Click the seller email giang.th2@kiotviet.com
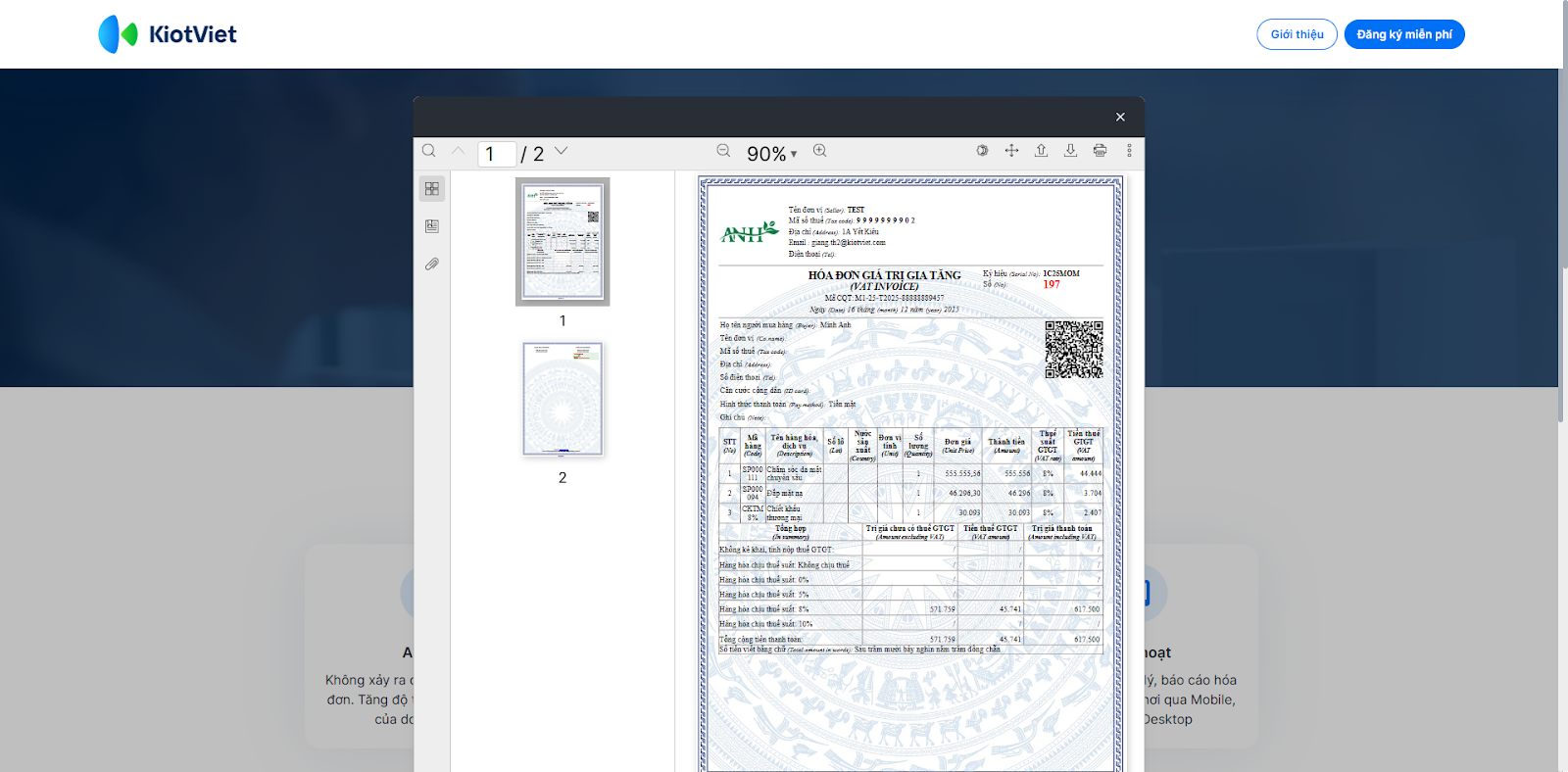1568x772 pixels. coord(849,243)
